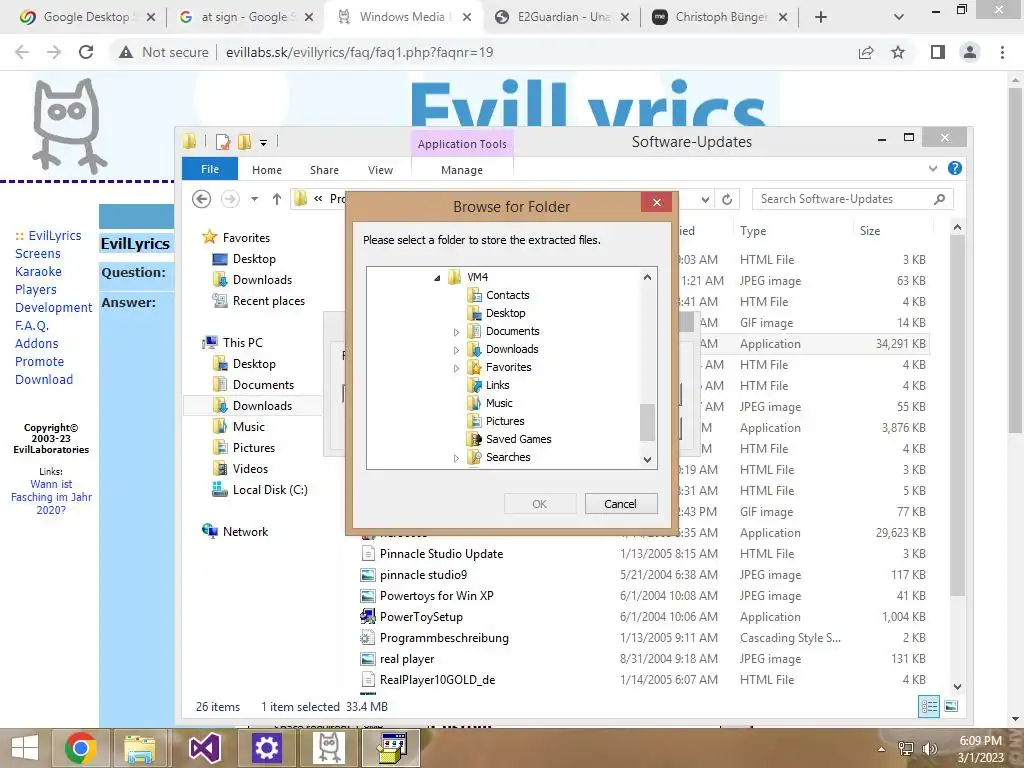Click the Browse dialog tree scrollbar thumb
The height and width of the screenshot is (768, 1024).
(647, 423)
